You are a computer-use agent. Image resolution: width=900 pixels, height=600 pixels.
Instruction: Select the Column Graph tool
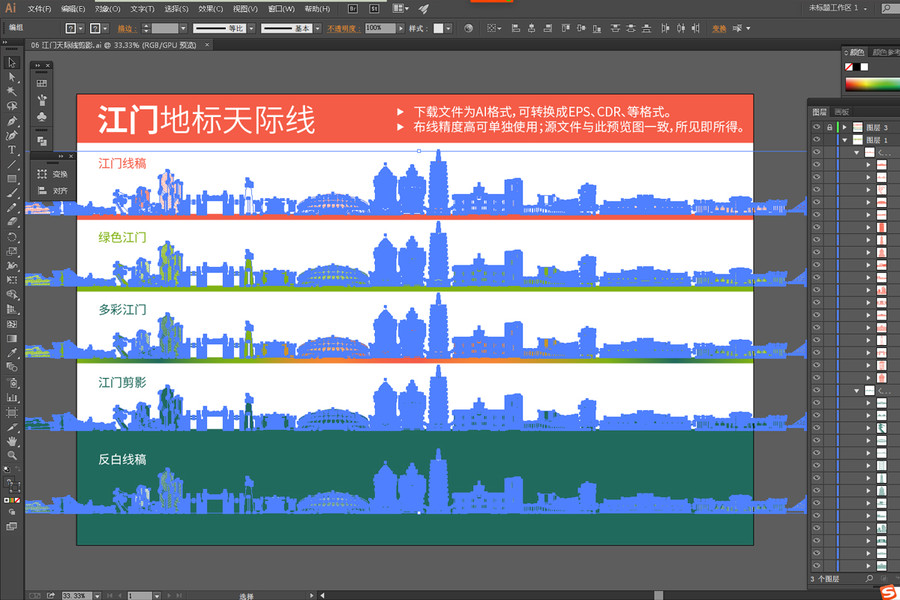11,397
